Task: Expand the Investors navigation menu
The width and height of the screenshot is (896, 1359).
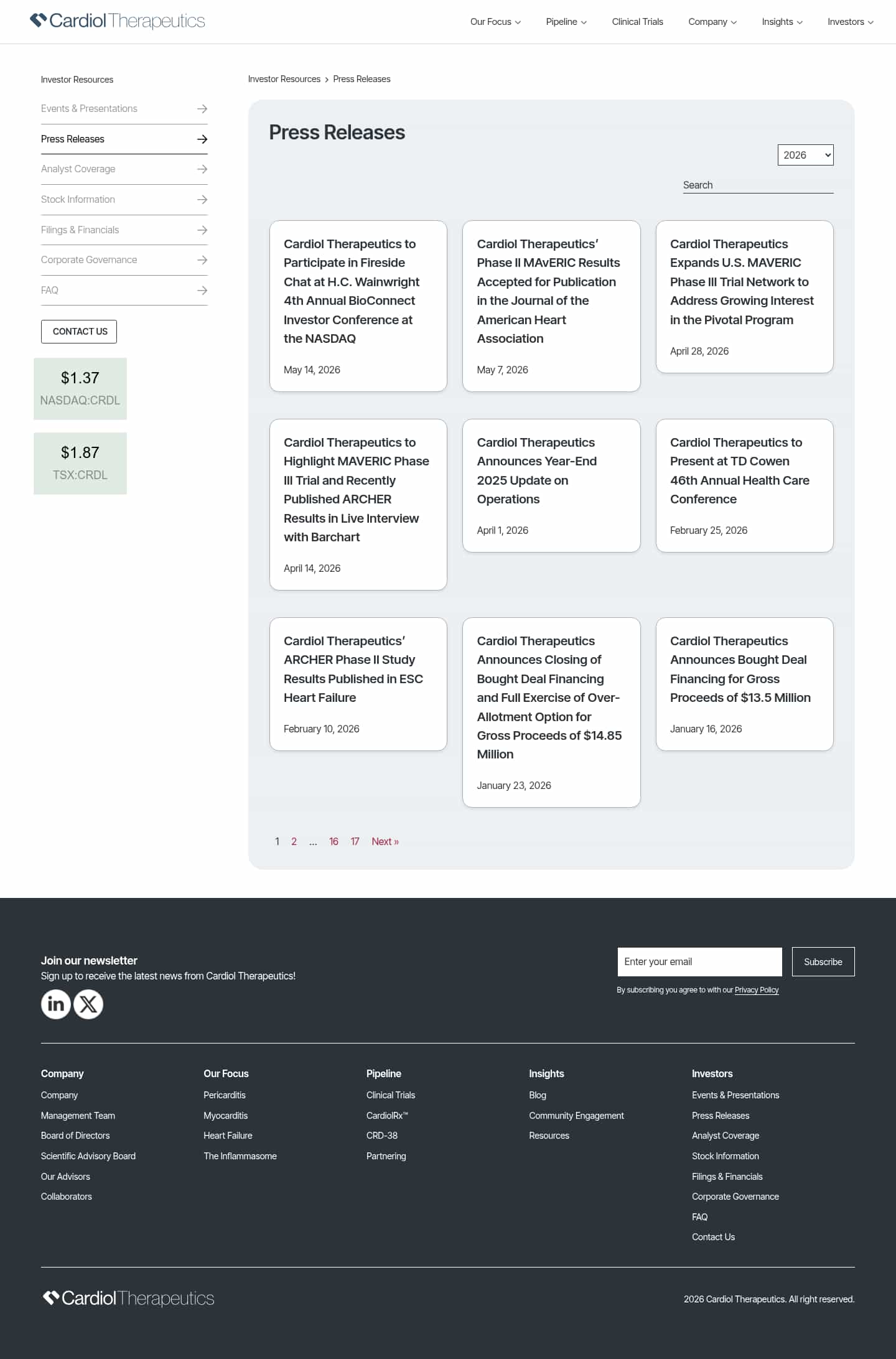Action: pyautogui.click(x=851, y=22)
